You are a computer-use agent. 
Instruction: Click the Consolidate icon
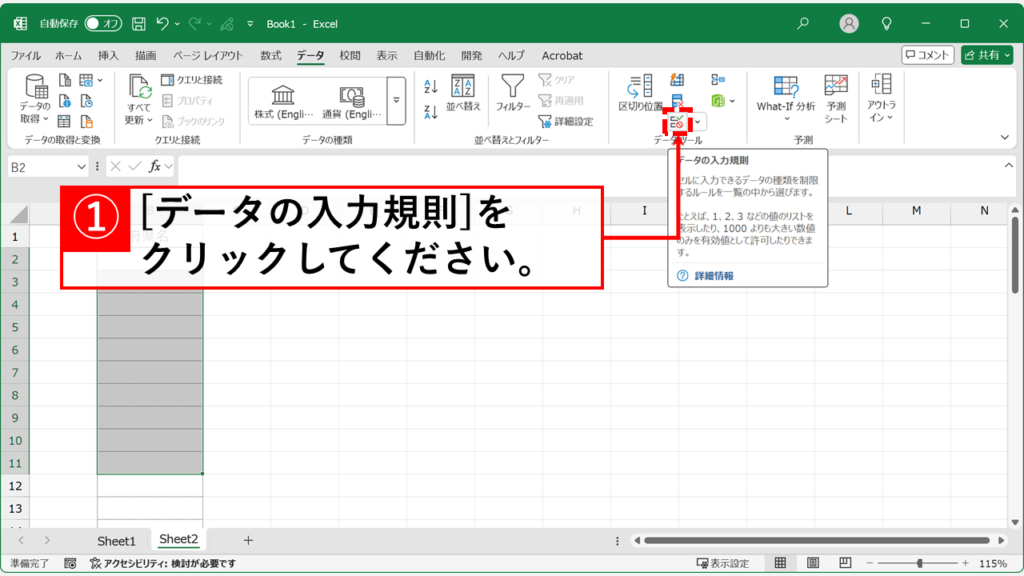(718, 80)
